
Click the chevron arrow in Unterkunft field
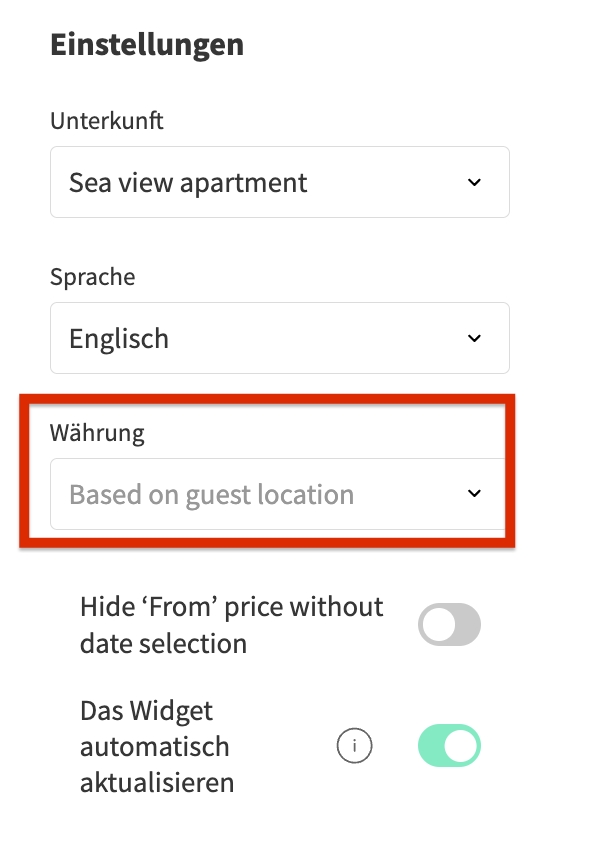(475, 183)
